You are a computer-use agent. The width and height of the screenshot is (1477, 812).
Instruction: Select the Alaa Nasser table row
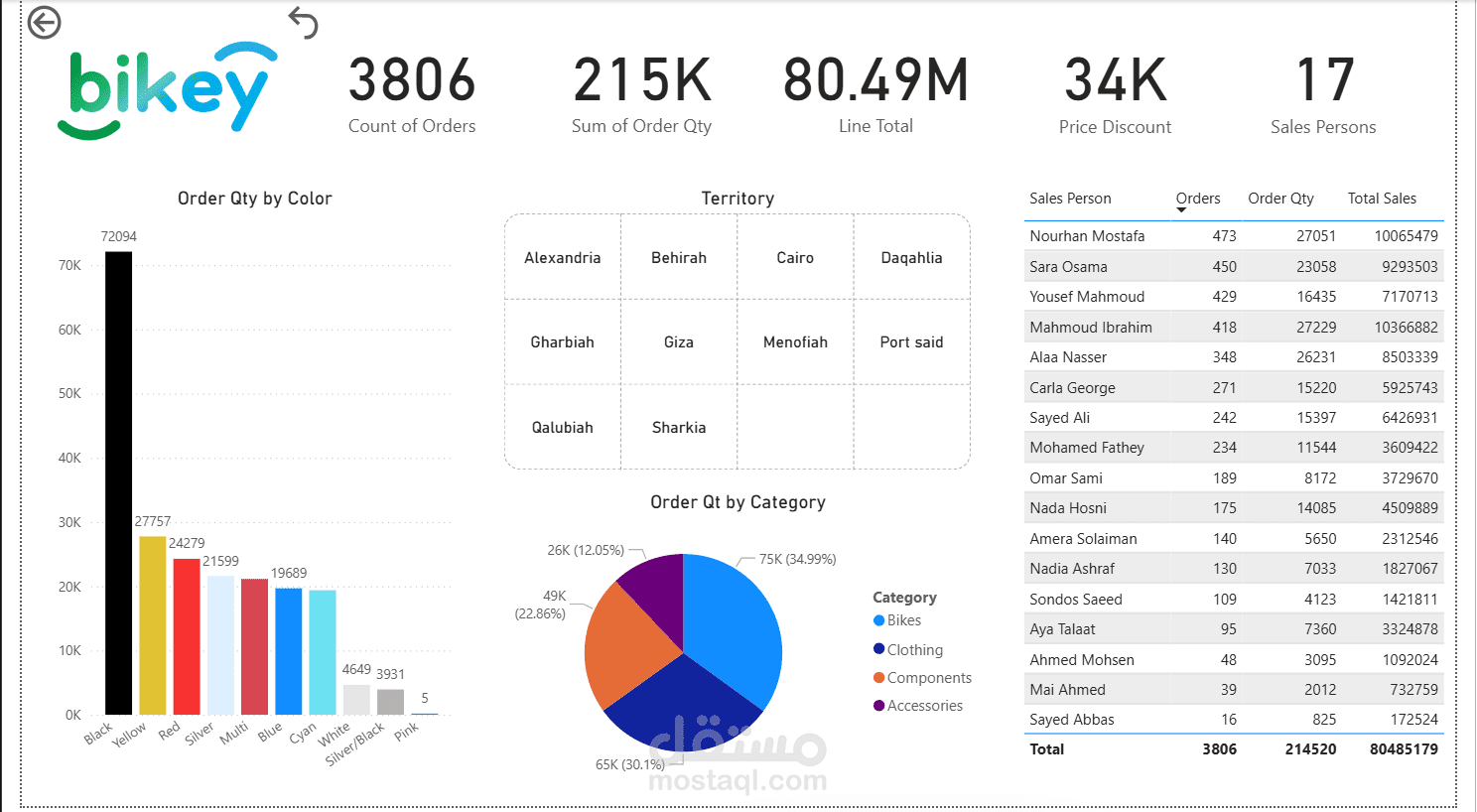pyautogui.click(x=1234, y=357)
